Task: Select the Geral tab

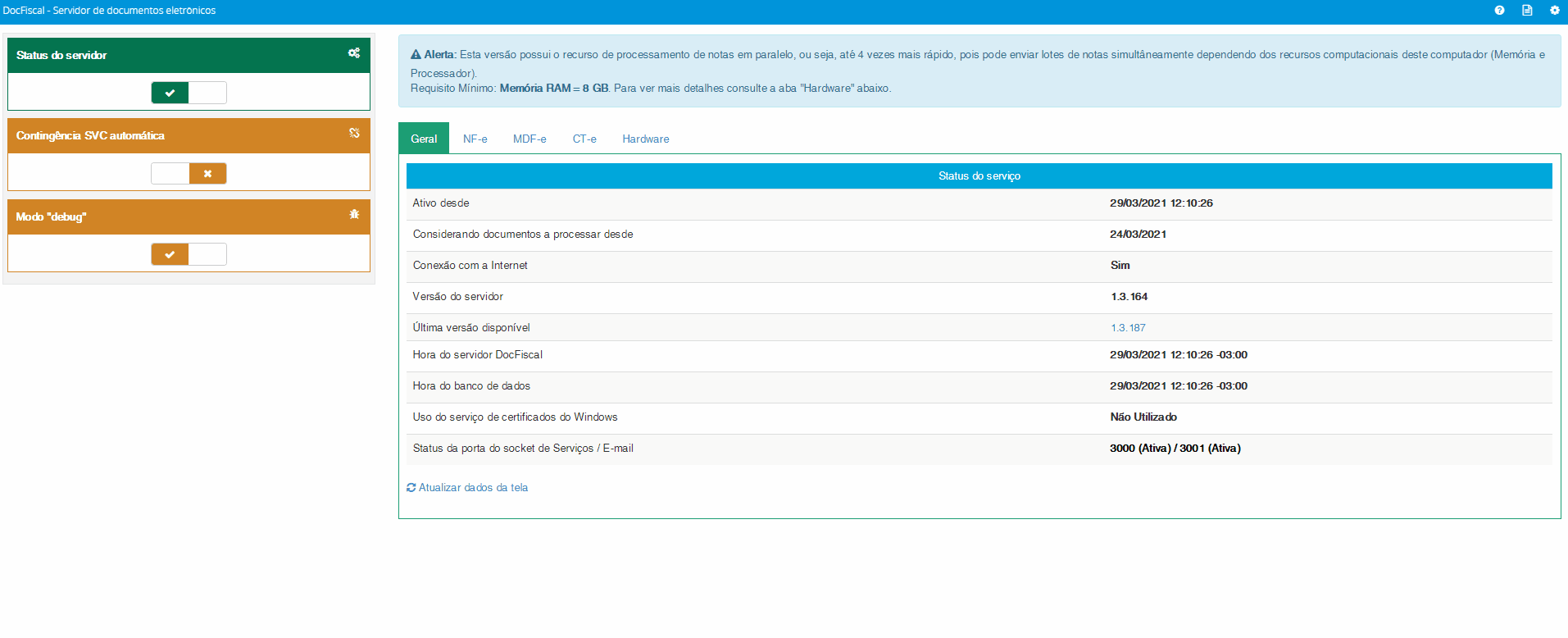Action: pos(424,139)
